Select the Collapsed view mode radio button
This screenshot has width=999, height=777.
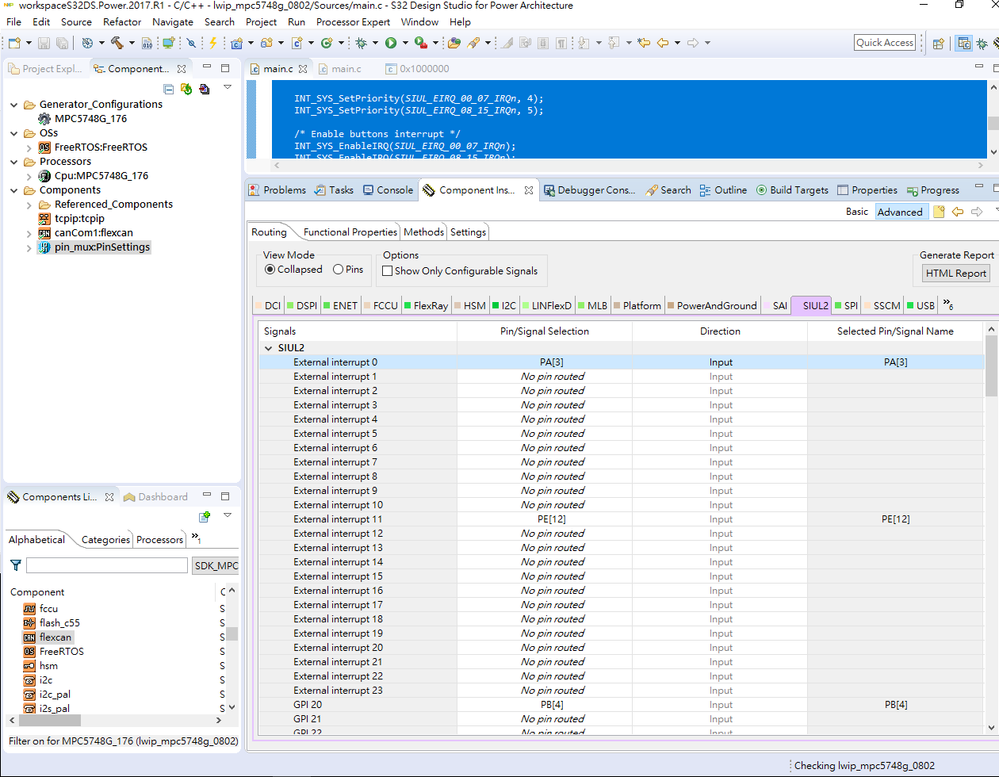tap(270, 270)
